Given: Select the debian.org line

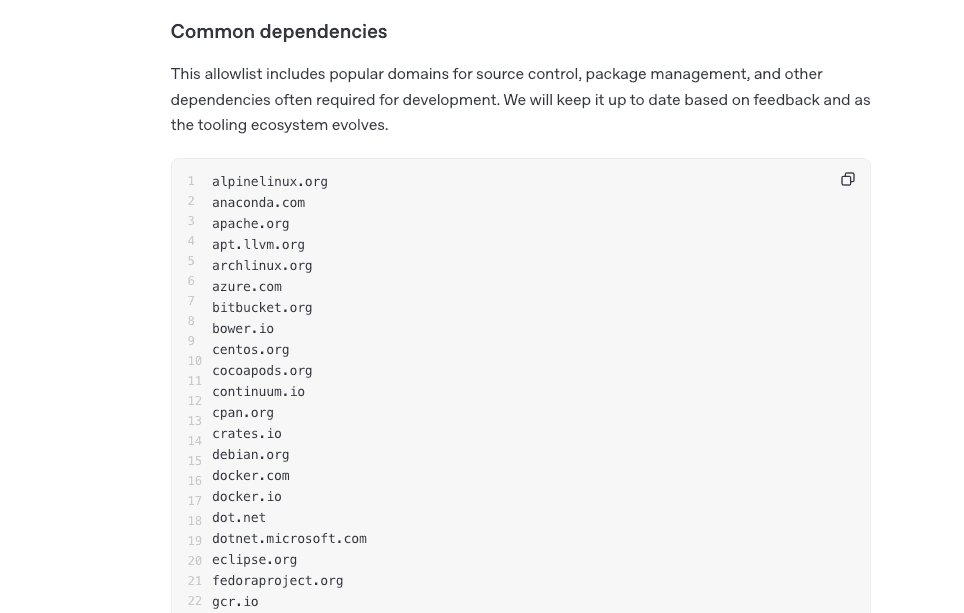Looking at the screenshot, I should click(x=251, y=454).
